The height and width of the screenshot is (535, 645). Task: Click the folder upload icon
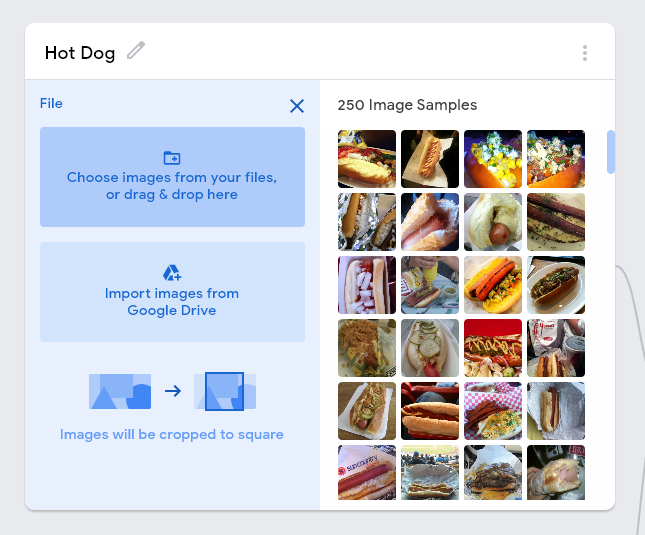172,158
